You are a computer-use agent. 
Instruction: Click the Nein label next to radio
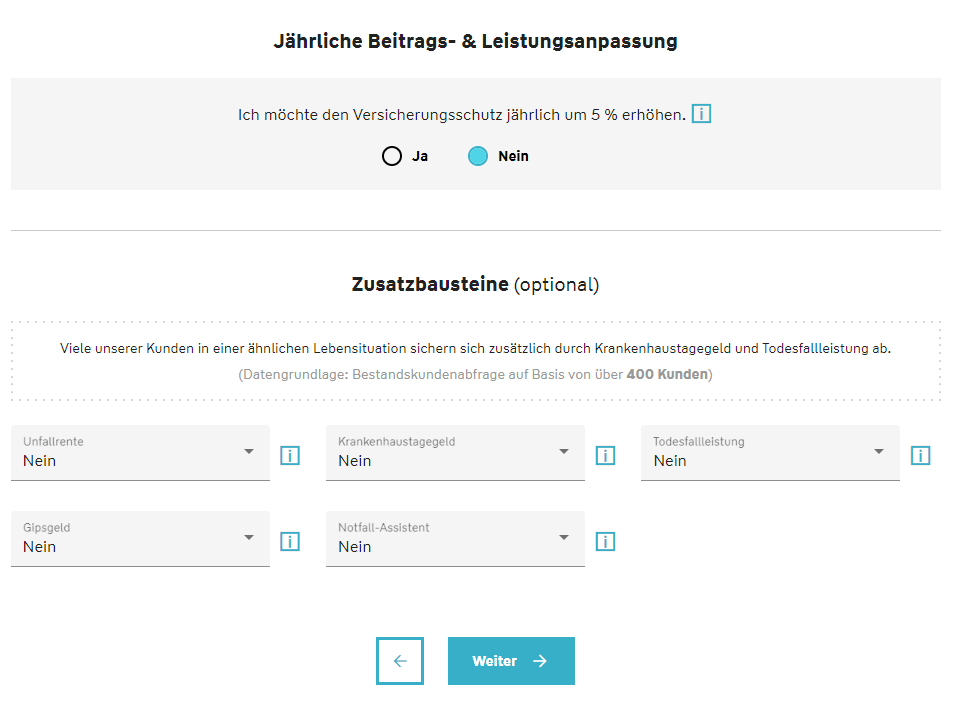(x=513, y=156)
